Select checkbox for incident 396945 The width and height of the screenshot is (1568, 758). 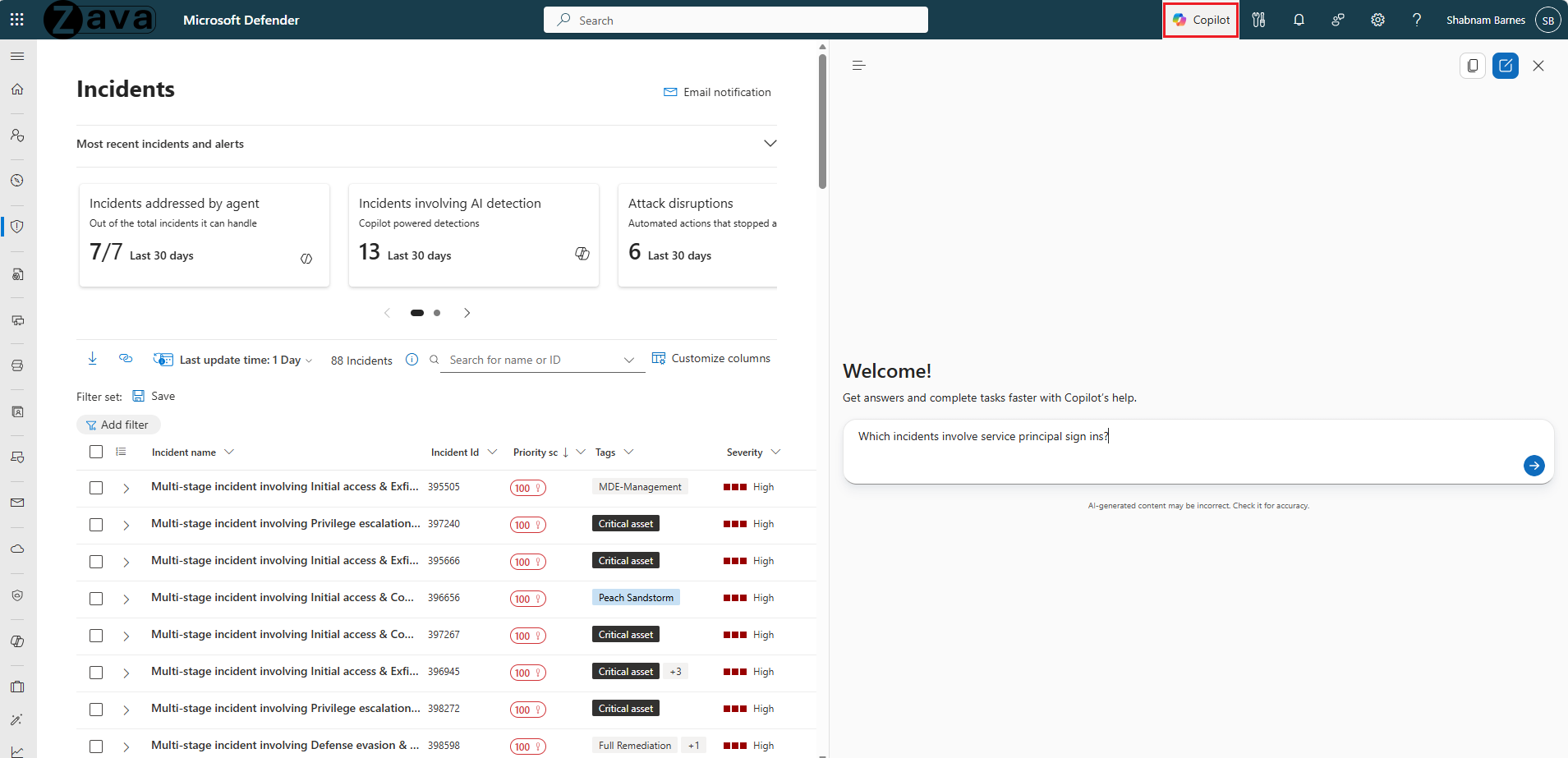point(96,673)
